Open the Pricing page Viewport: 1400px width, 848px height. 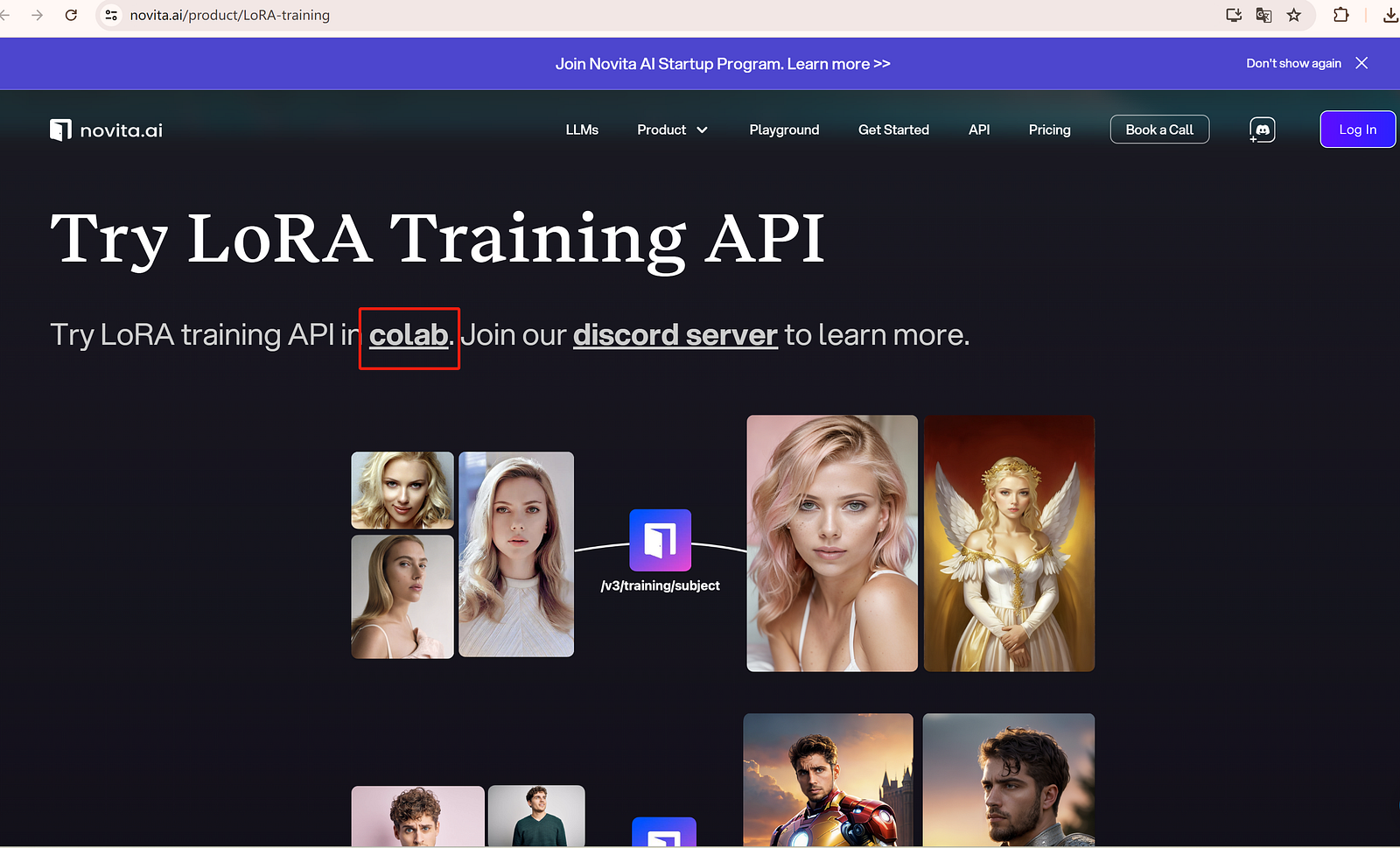1049,130
